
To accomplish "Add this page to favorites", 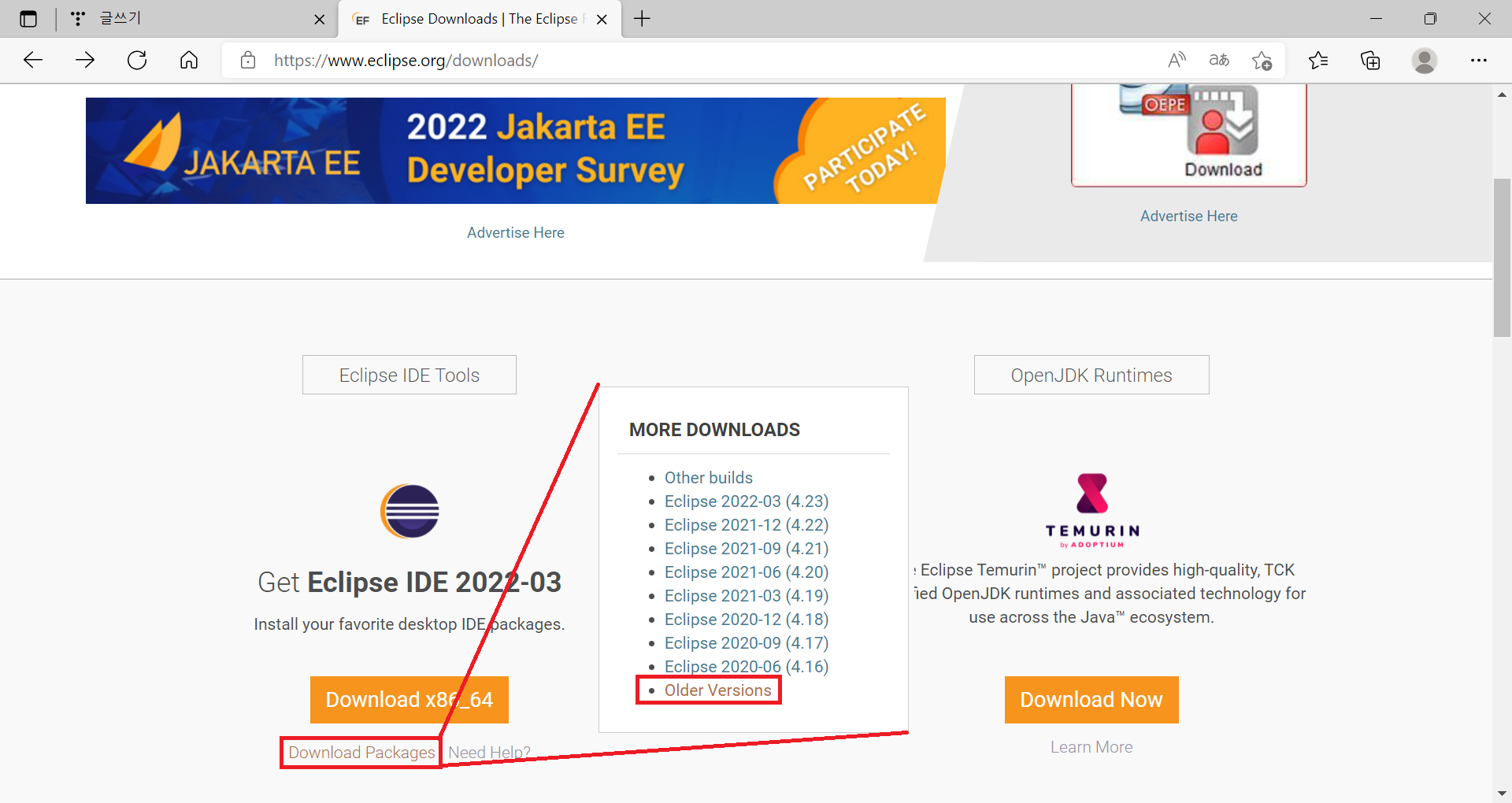I will 1262,61.
